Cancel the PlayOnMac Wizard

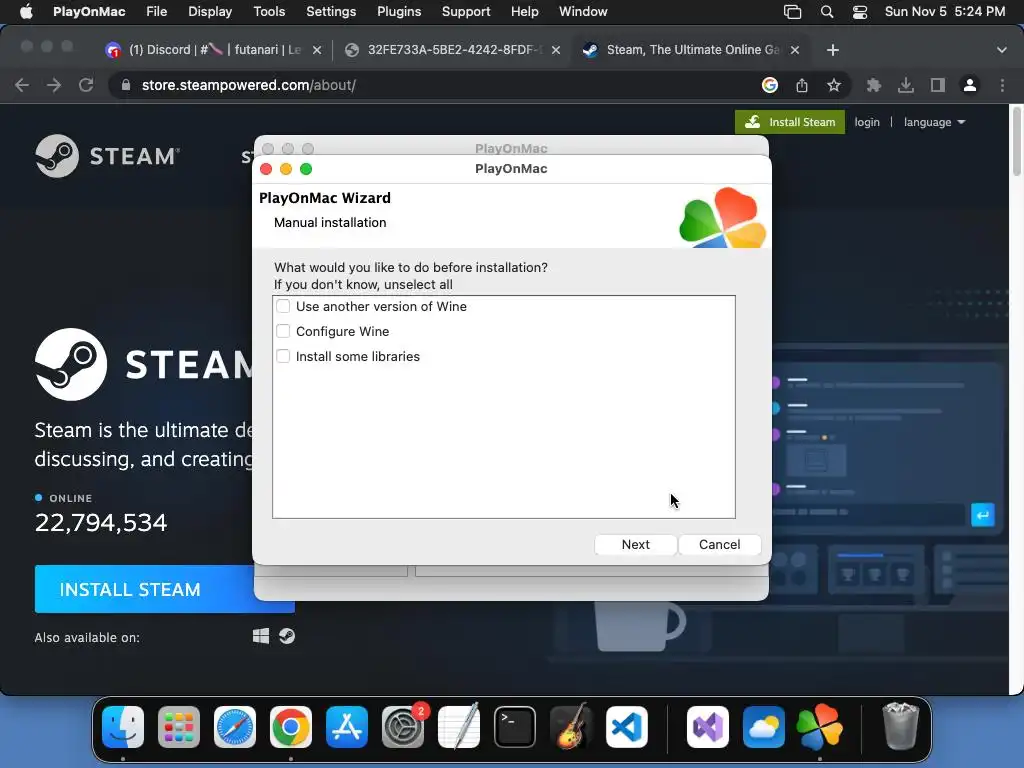click(720, 545)
